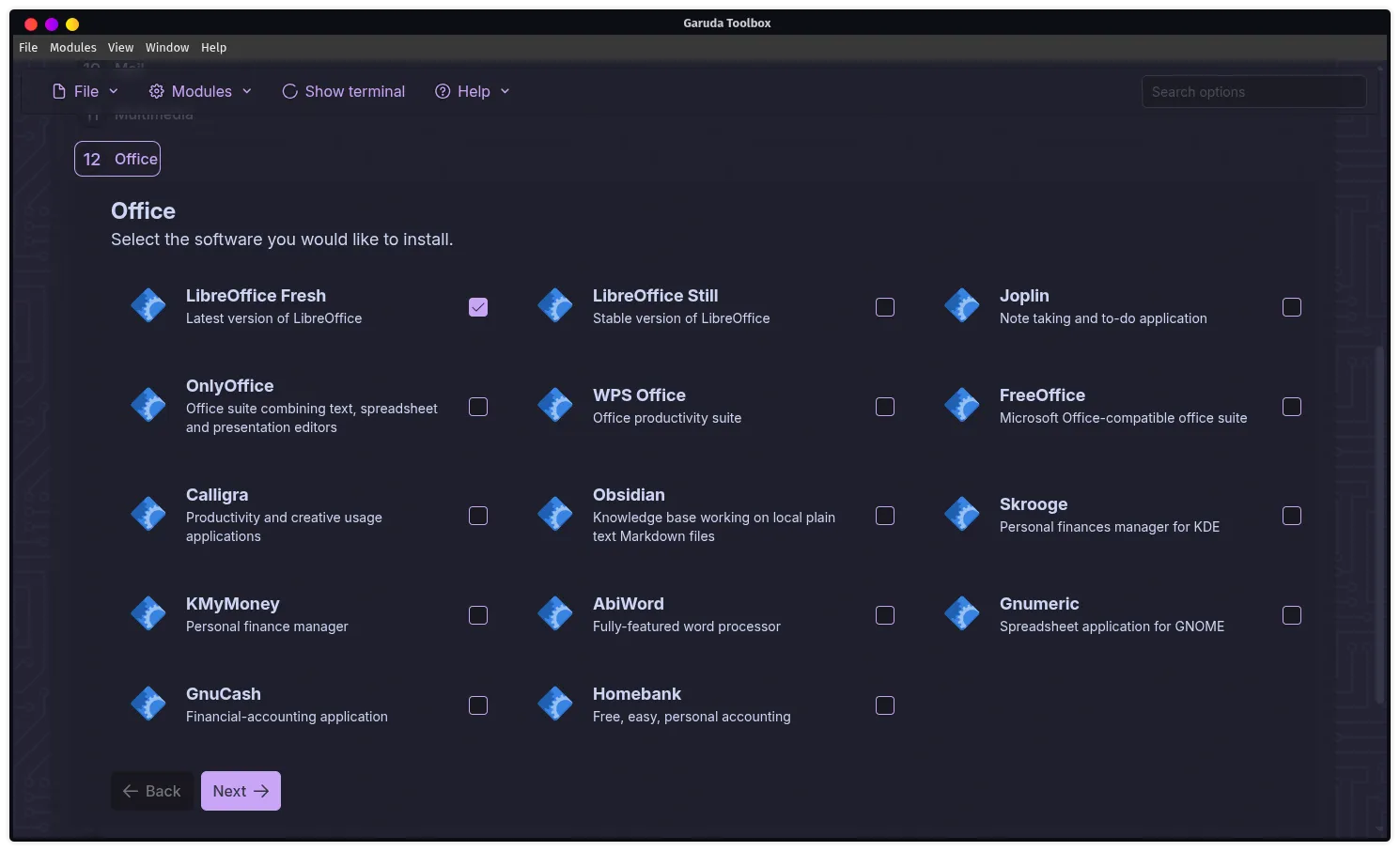Click the question mark icon beside Help

443,91
